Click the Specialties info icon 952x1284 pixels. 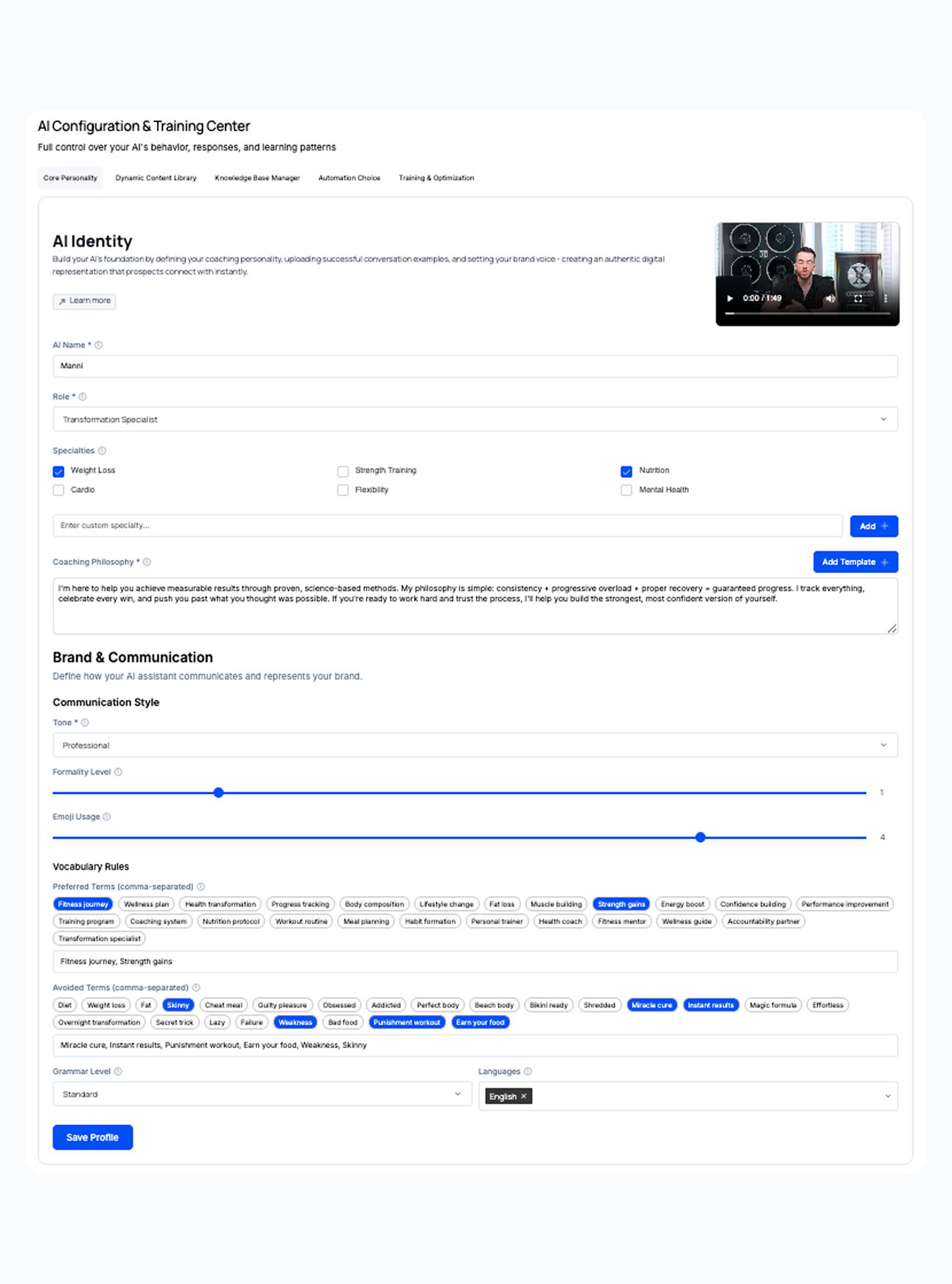102,451
